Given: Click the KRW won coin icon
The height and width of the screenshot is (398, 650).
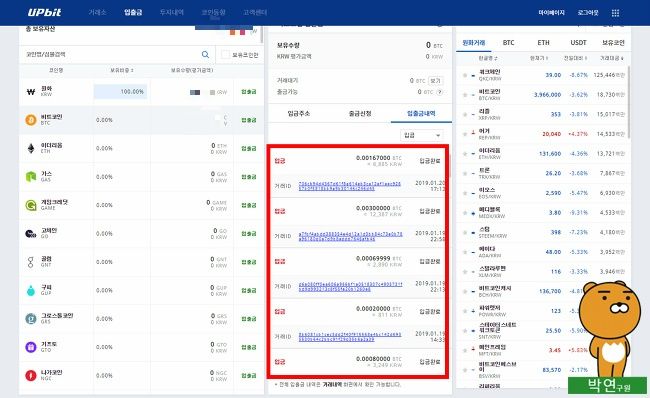Looking at the screenshot, I should click(31, 92).
